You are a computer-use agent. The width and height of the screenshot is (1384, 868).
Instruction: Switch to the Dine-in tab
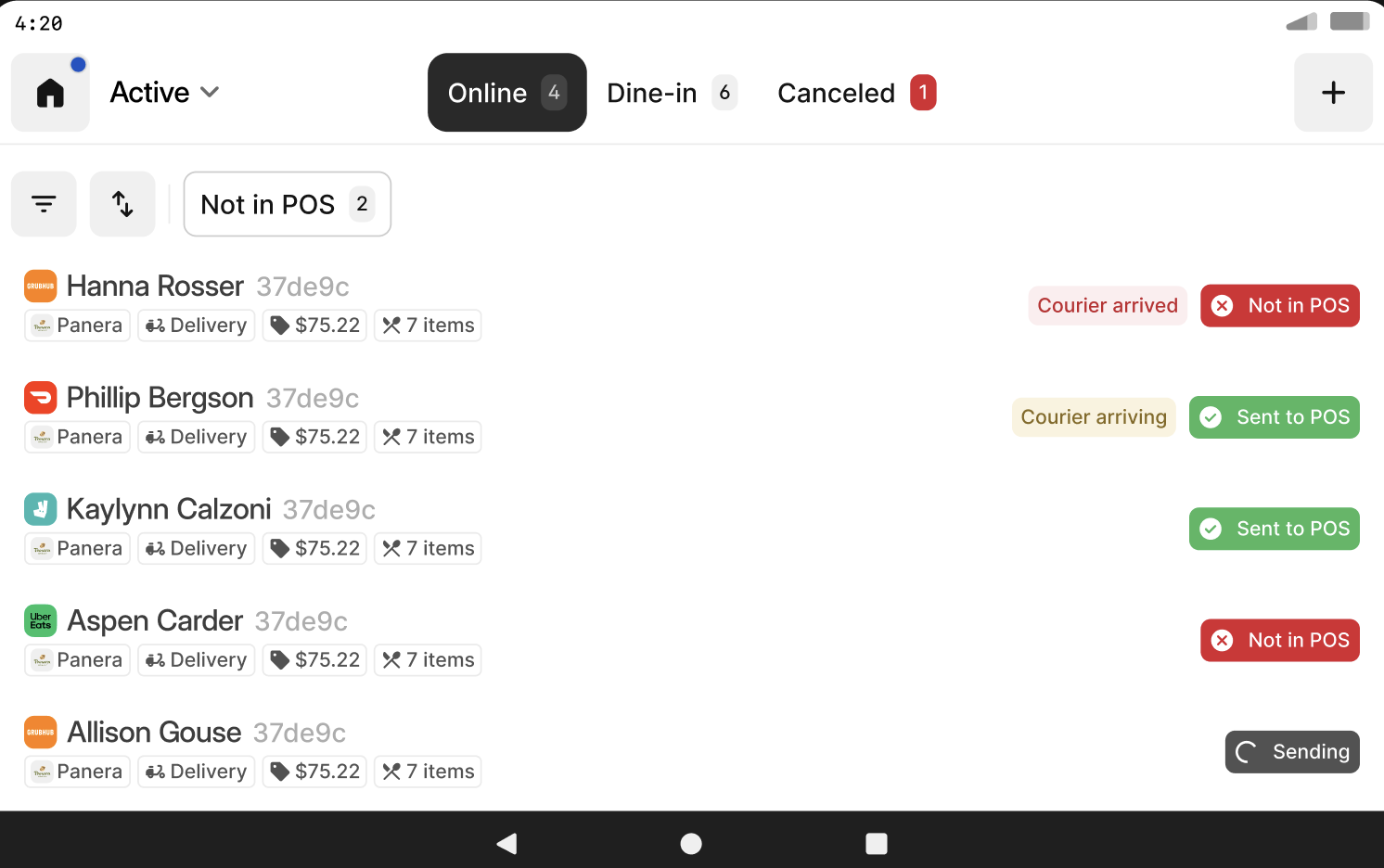pos(672,92)
